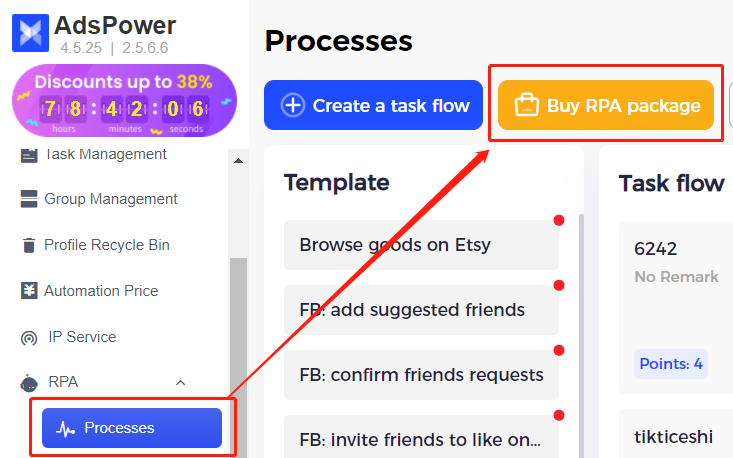This screenshot has width=733, height=458.
Task: Click the Task Management sidebar icon
Action: click(x=28, y=154)
